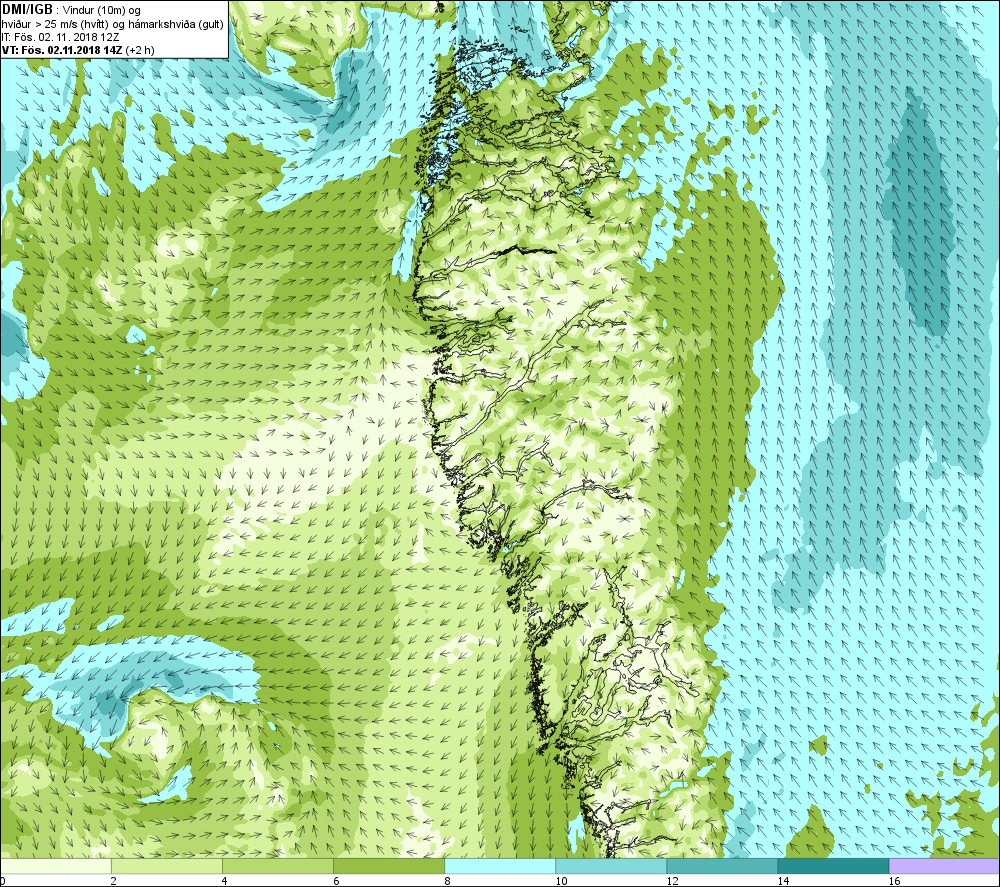
Task: Pick the lavender swatch above 16 m/s
Action: pos(945,866)
